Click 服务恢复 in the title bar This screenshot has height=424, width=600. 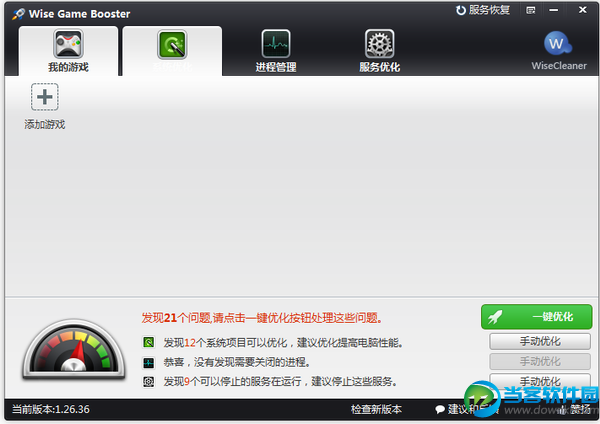pos(483,10)
